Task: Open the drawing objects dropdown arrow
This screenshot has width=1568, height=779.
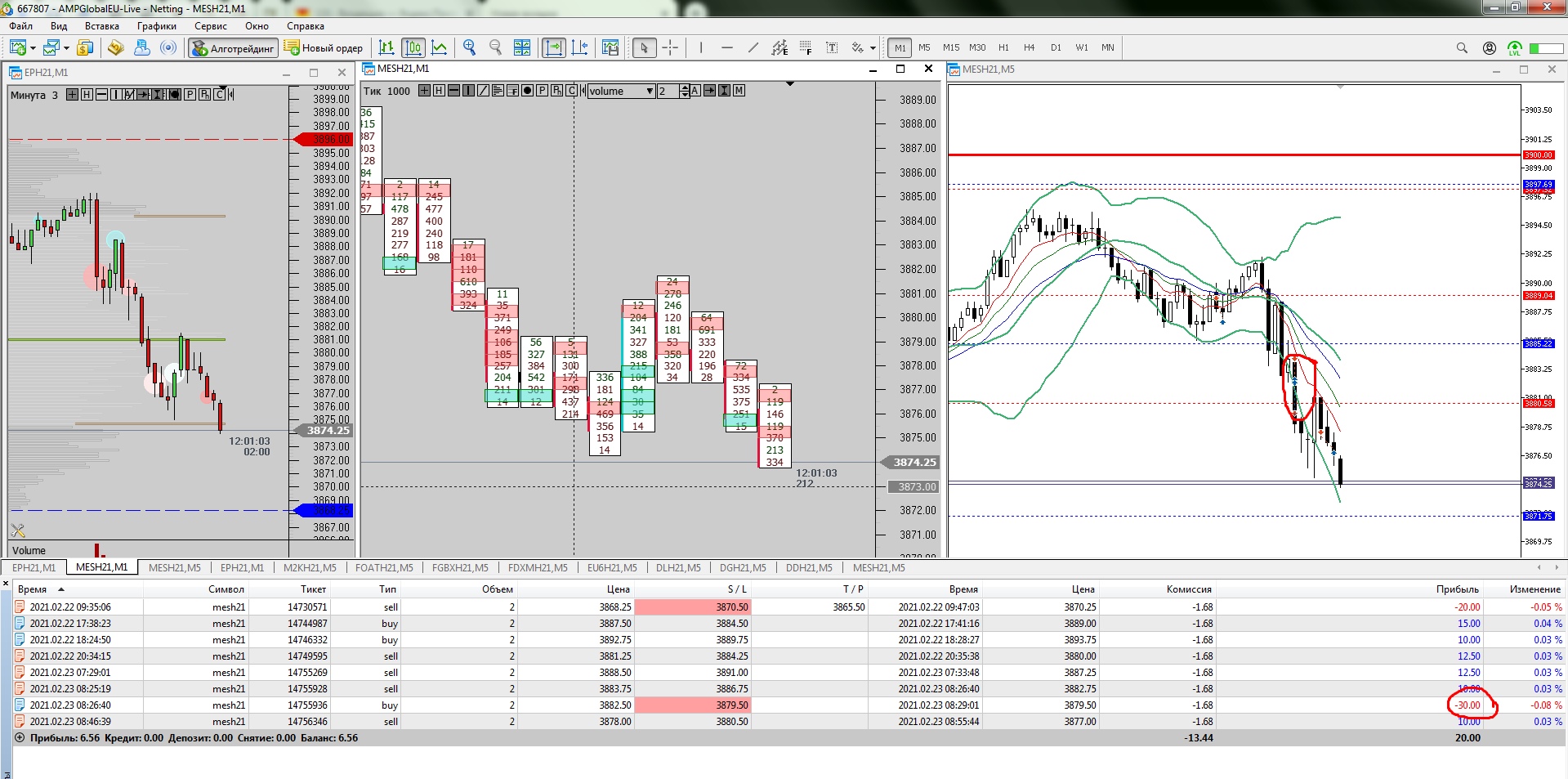Action: (x=873, y=48)
